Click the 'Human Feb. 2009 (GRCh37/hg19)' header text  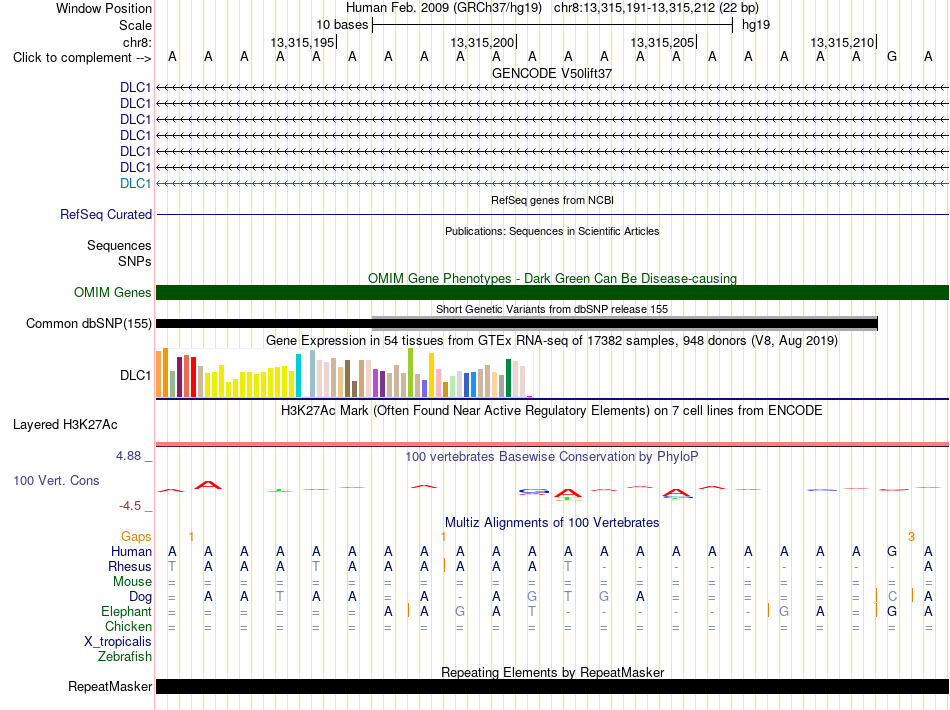click(x=443, y=8)
